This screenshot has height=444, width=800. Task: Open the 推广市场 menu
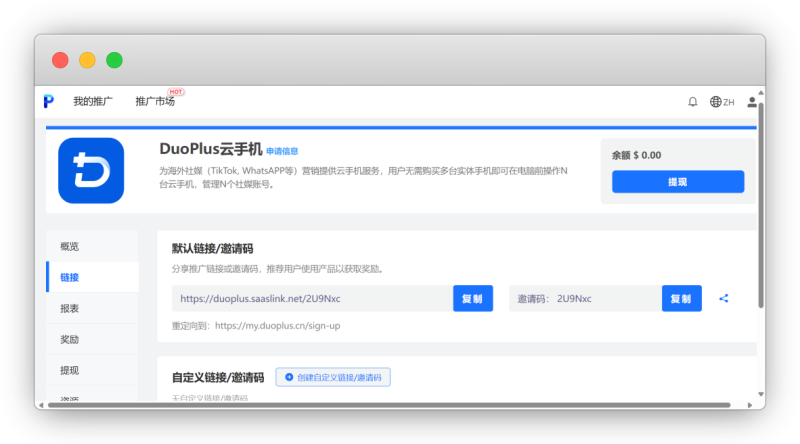point(155,102)
